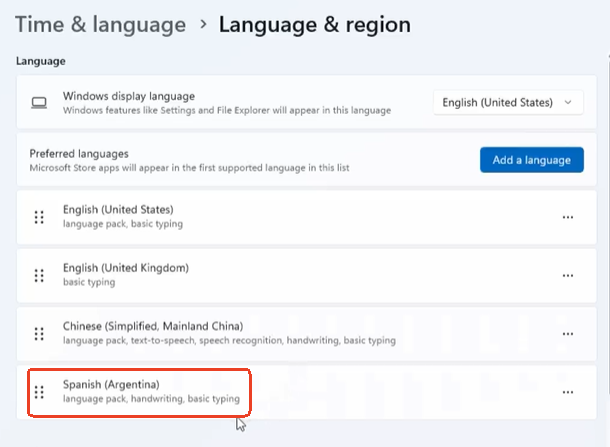Image resolution: width=610 pixels, height=447 pixels.
Task: Click the Preferred languages label text
Action: pyautogui.click(x=95, y=154)
